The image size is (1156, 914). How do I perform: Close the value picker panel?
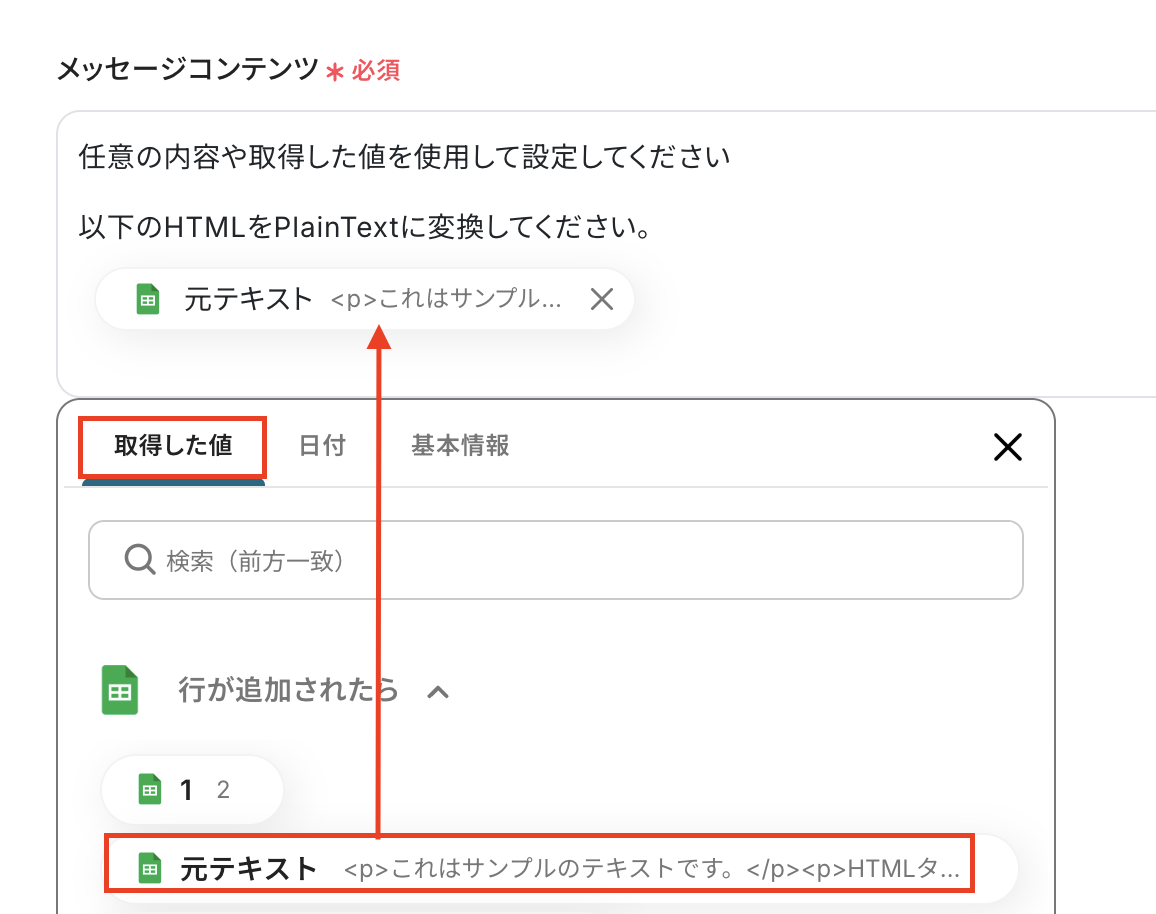[1007, 447]
